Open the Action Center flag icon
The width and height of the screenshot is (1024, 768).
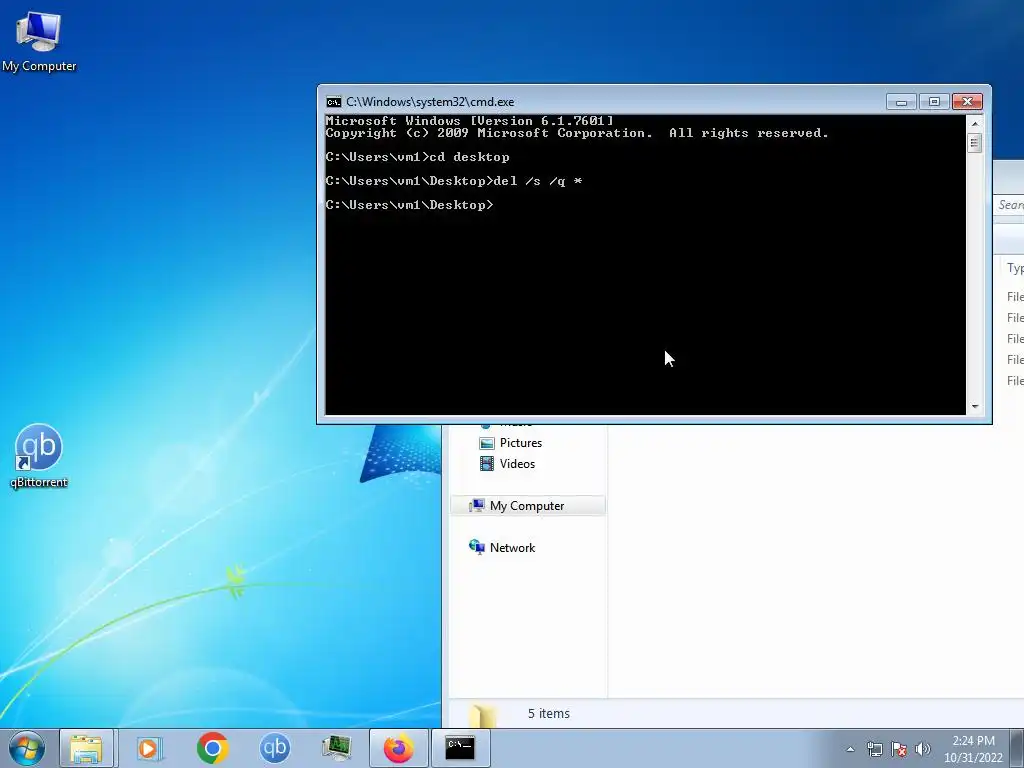pos(899,749)
